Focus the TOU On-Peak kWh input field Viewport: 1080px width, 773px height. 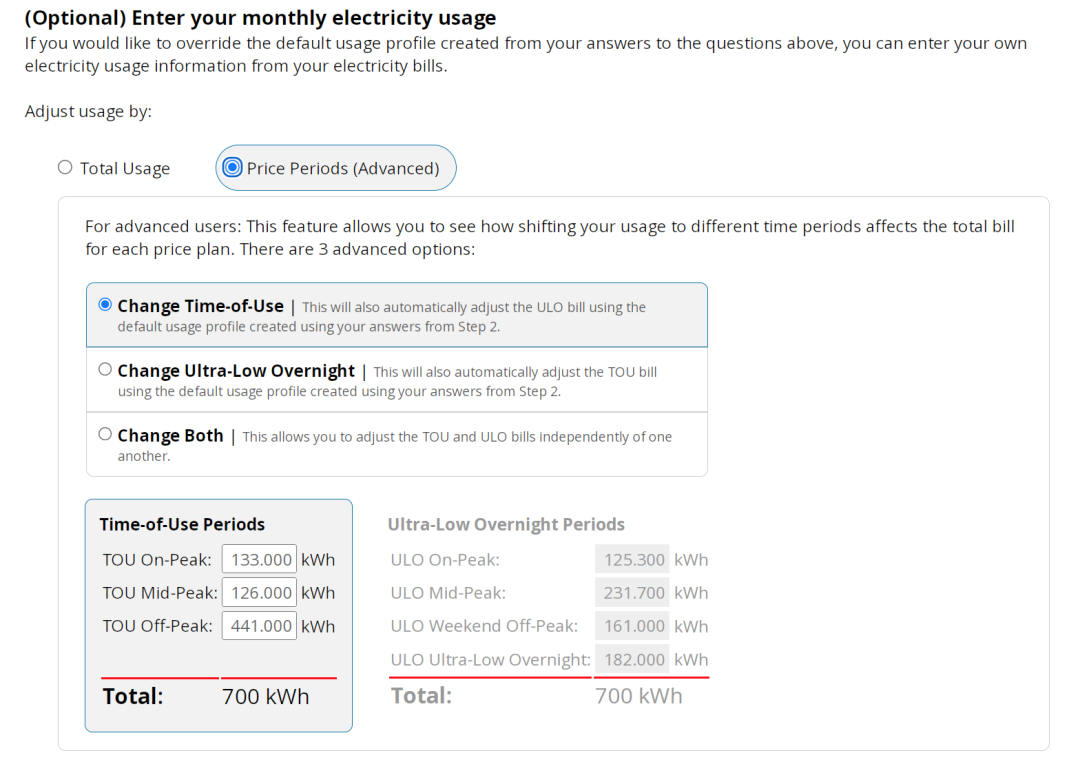tap(259, 560)
